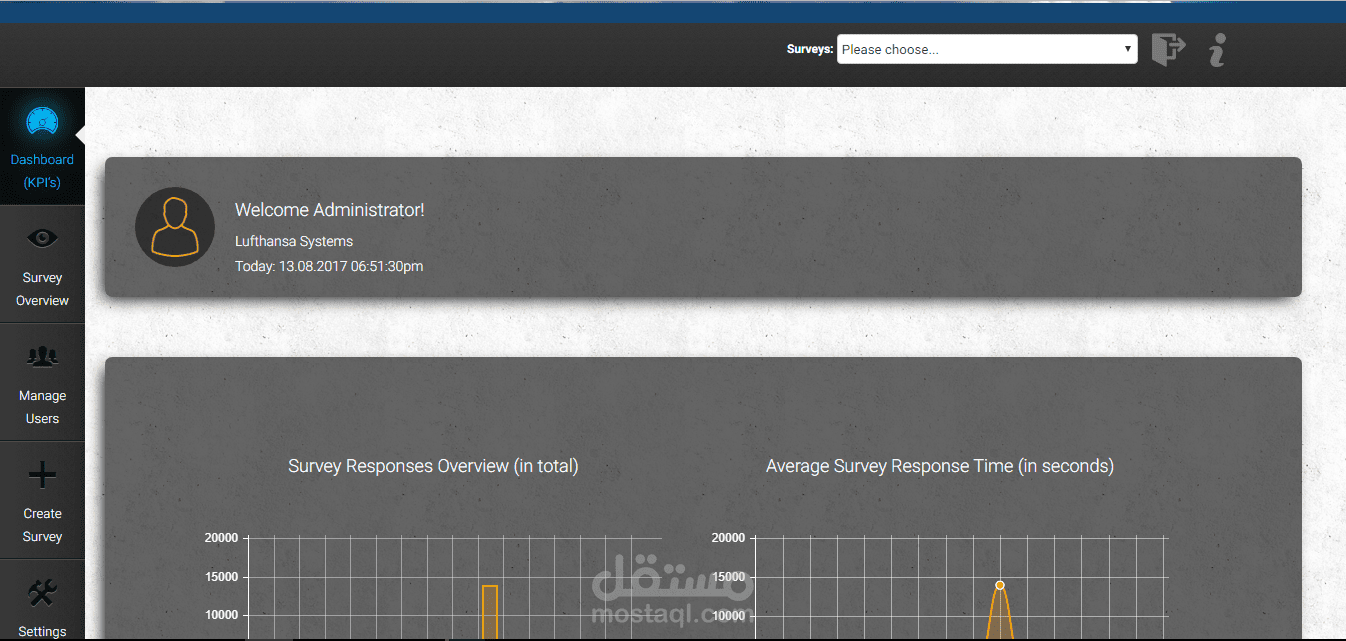Click the Settings tools icon
This screenshot has height=641, width=1346.
tap(42, 593)
